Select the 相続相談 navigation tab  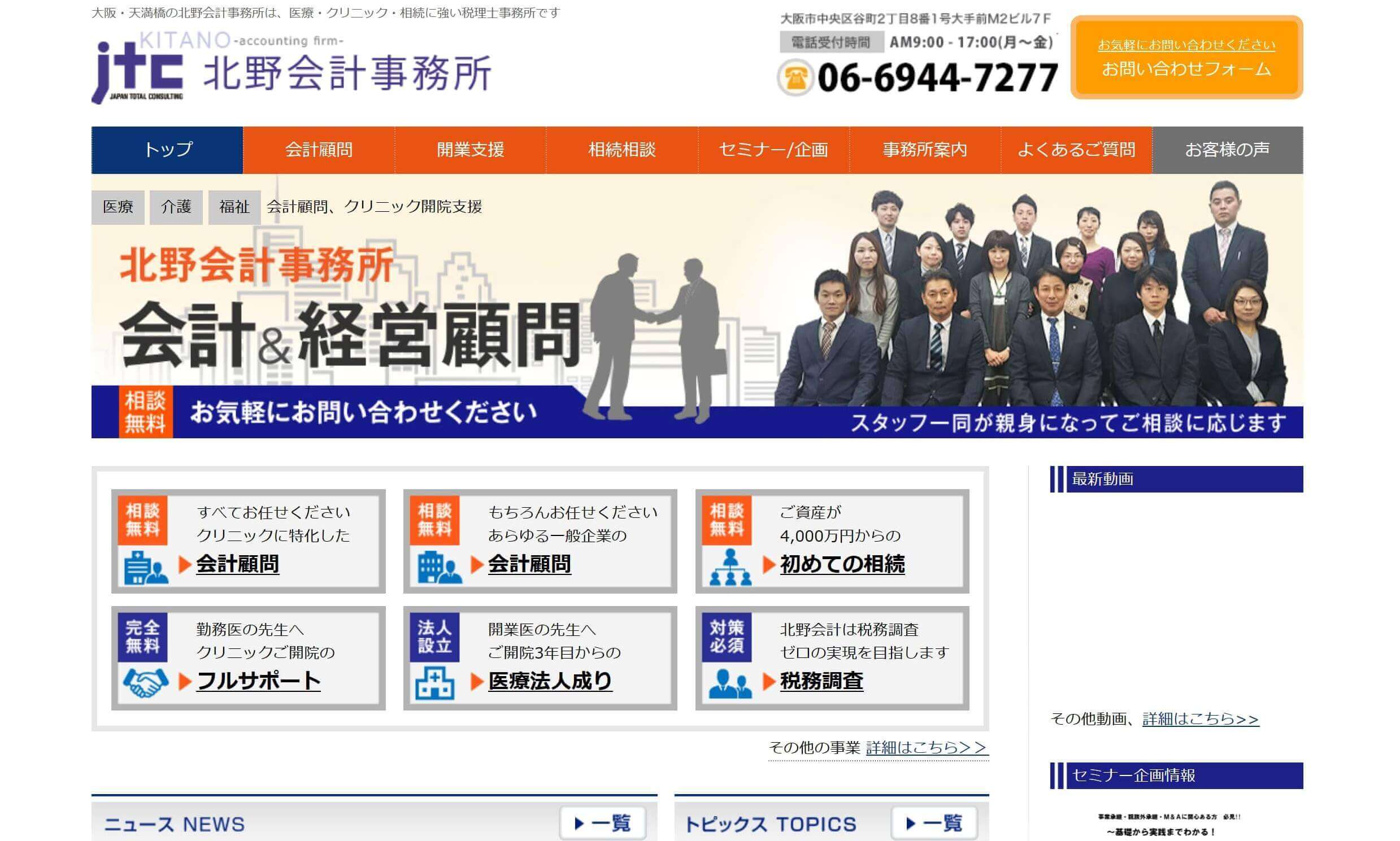point(622,150)
